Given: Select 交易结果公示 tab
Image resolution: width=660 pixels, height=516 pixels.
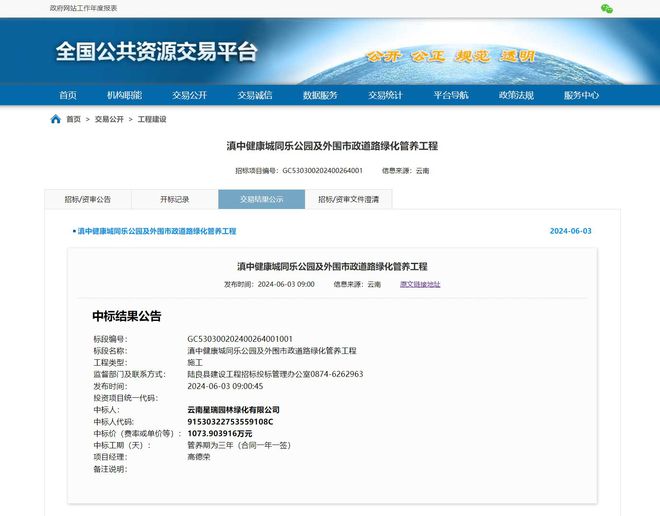Looking at the screenshot, I should click(261, 199).
